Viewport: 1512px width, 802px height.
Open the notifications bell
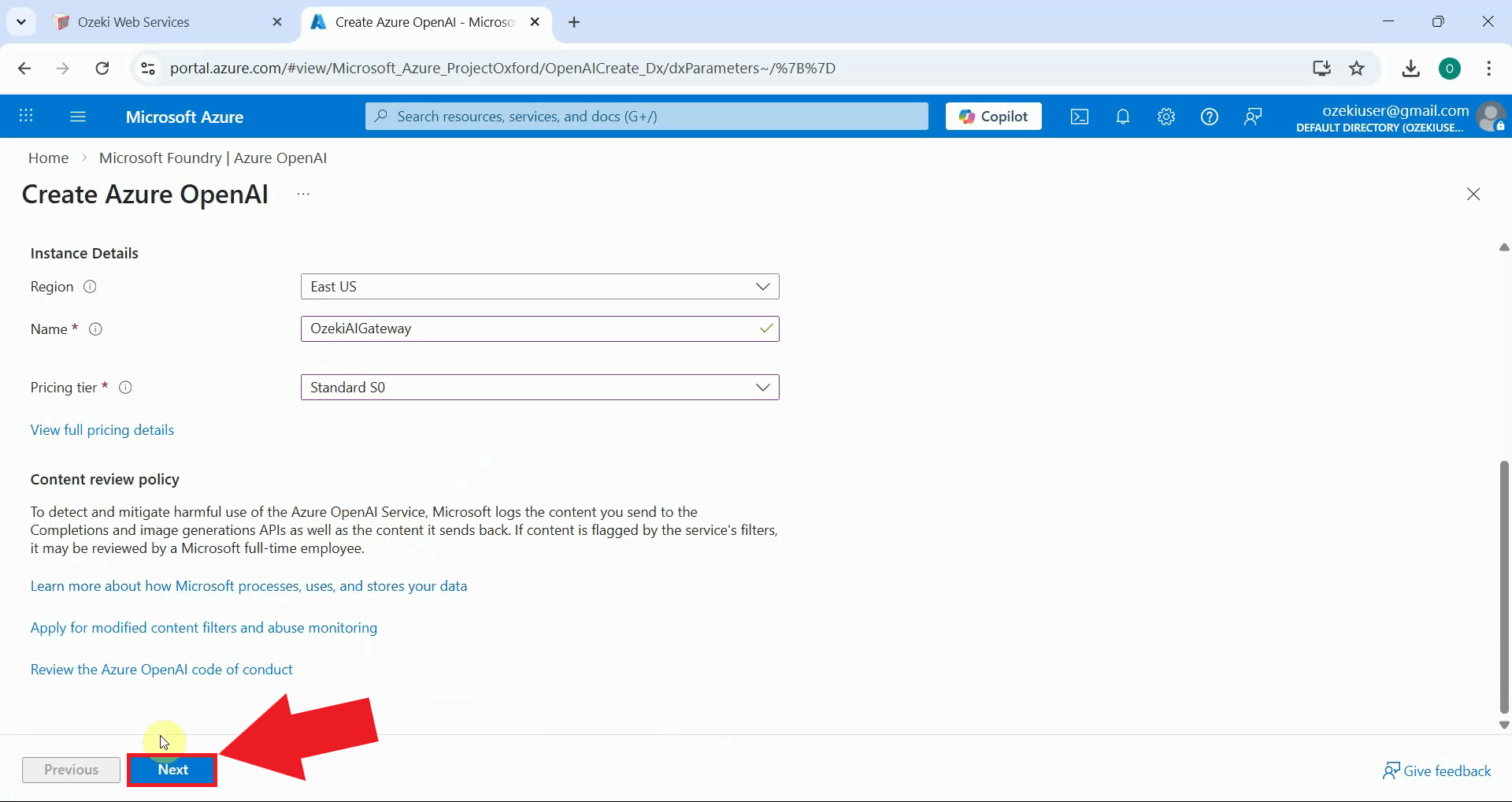point(1122,117)
